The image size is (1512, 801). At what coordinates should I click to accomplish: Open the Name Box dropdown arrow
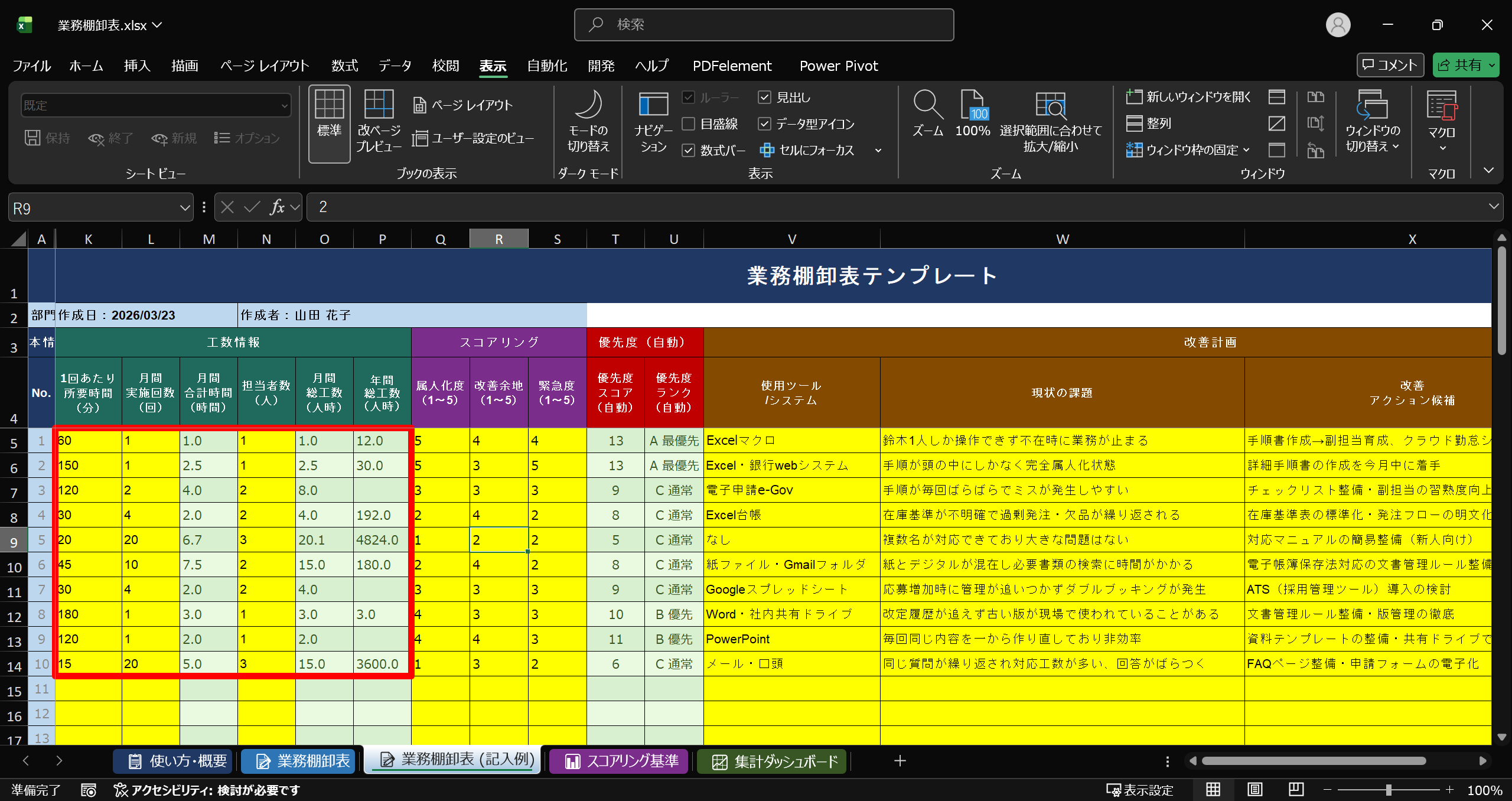click(x=184, y=208)
